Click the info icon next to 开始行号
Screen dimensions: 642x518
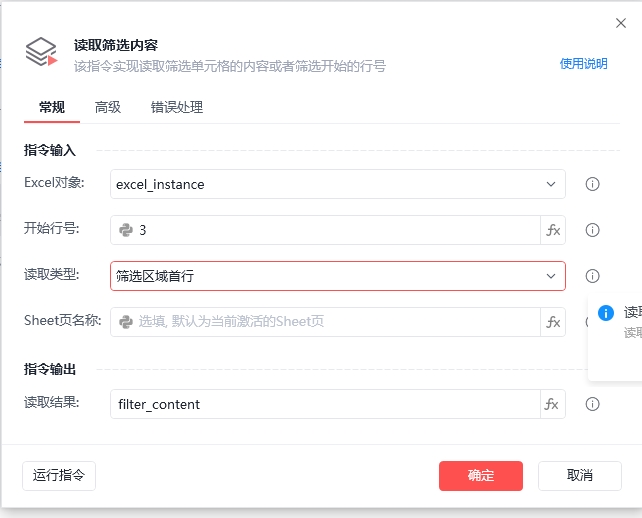(x=592, y=230)
